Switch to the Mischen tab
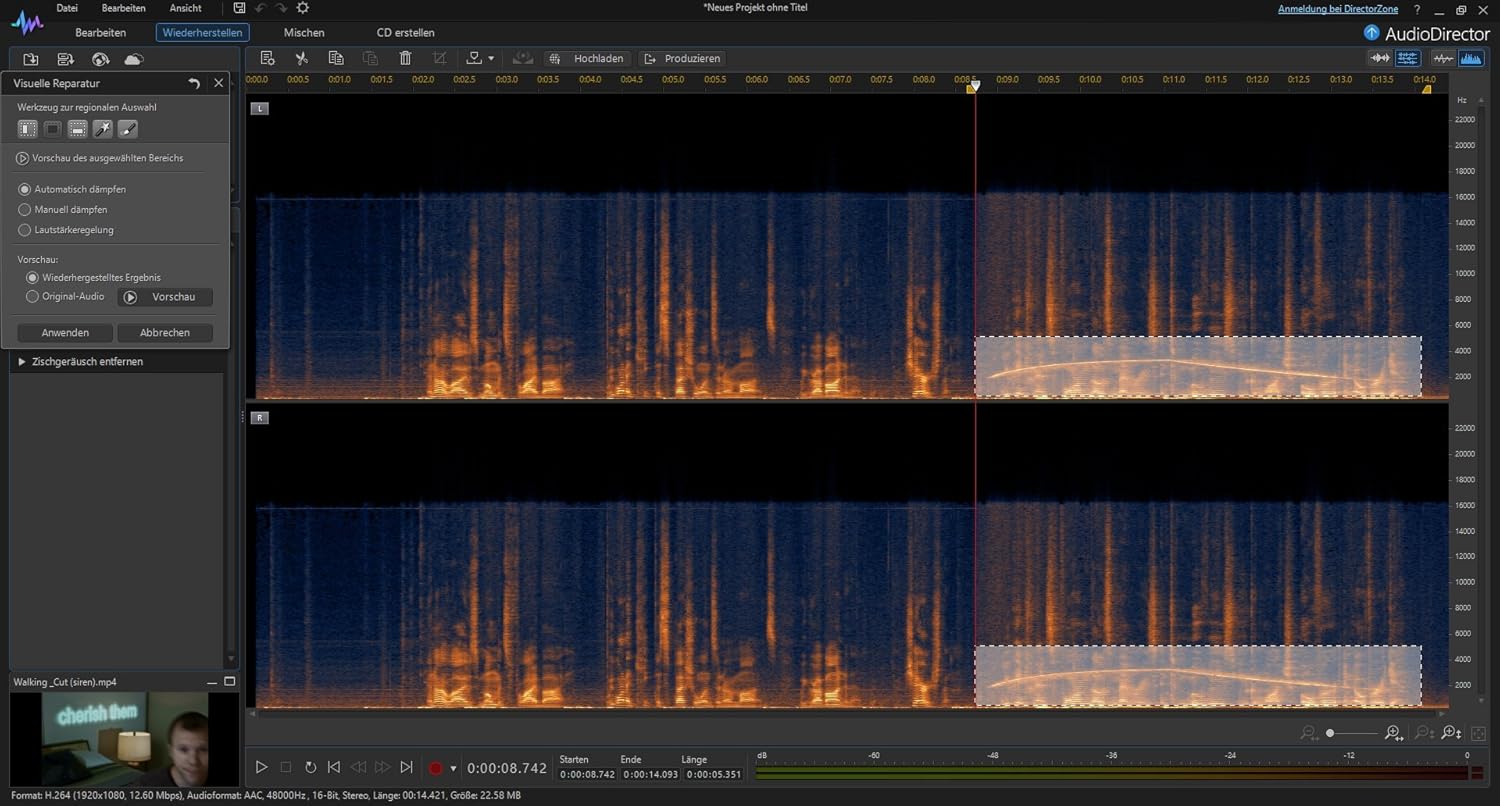The width and height of the screenshot is (1500, 806). coord(304,33)
